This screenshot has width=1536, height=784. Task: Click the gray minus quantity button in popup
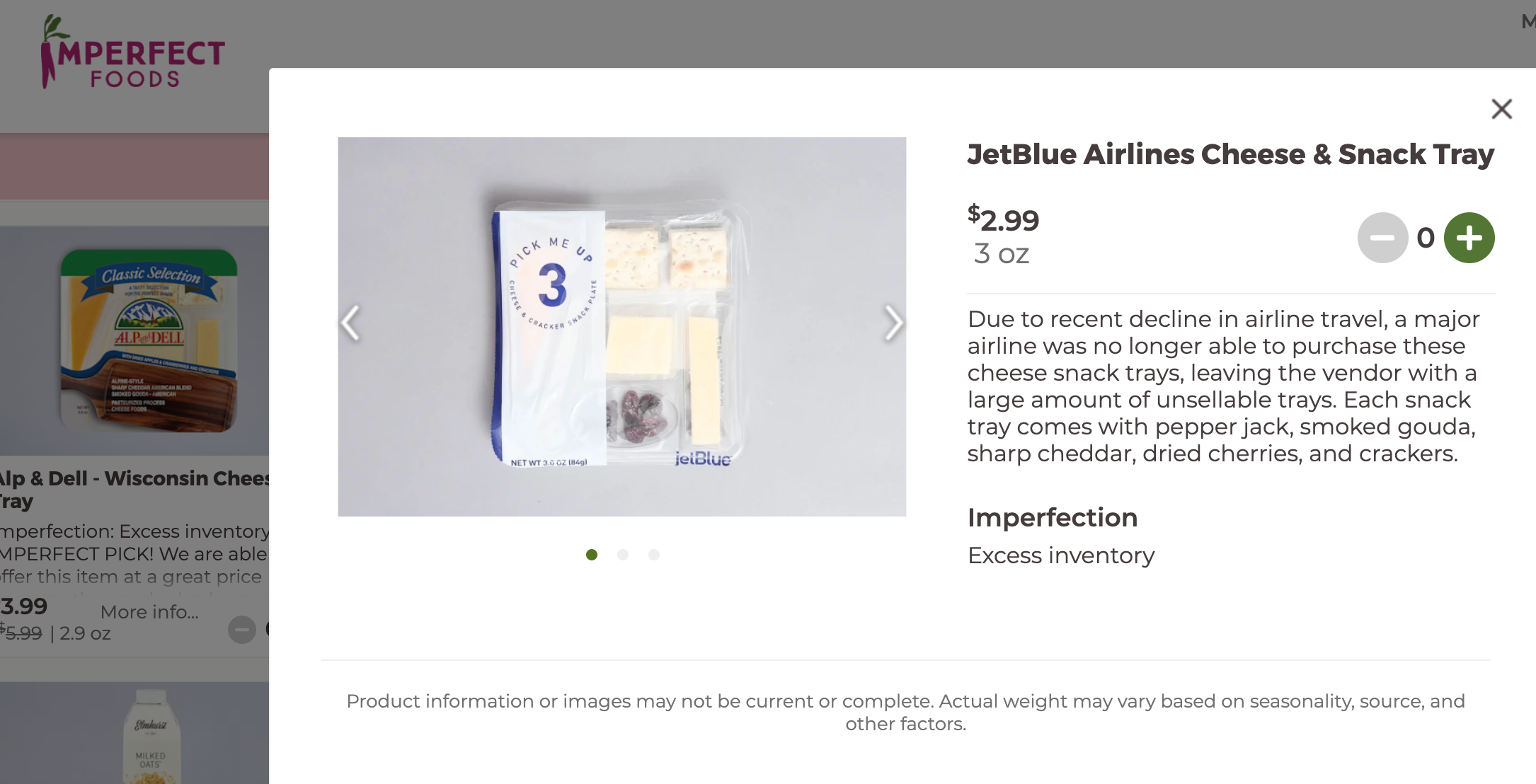[x=1382, y=238]
